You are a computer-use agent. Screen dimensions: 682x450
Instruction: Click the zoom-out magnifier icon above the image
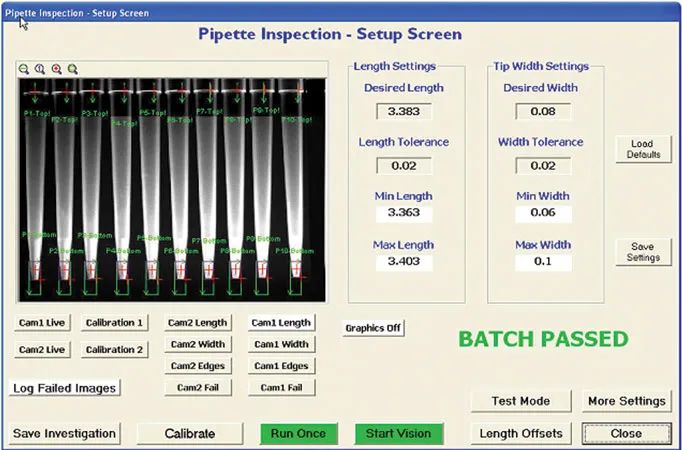(x=23, y=69)
